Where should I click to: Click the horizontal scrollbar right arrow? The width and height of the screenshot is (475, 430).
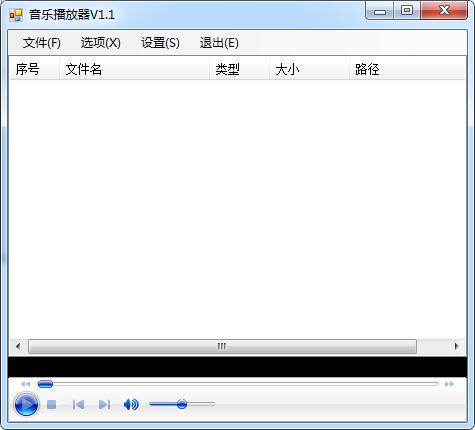456,346
